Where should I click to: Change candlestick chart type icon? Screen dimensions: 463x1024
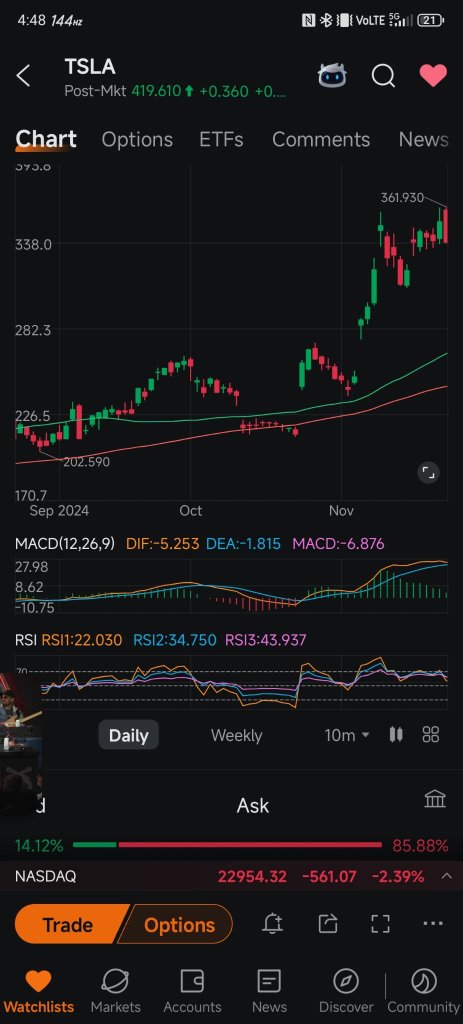tap(396, 735)
